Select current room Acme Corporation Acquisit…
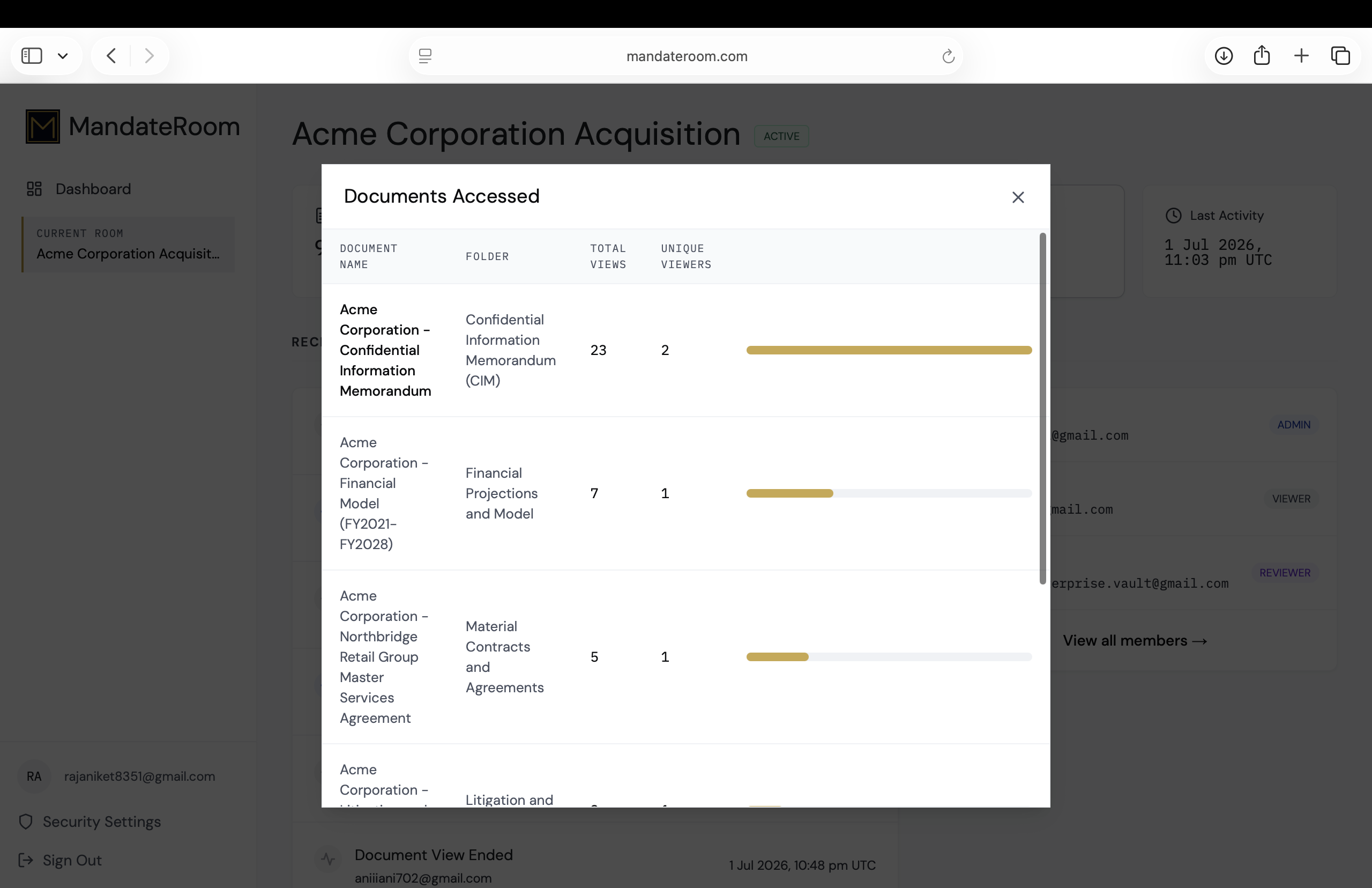 point(128,244)
